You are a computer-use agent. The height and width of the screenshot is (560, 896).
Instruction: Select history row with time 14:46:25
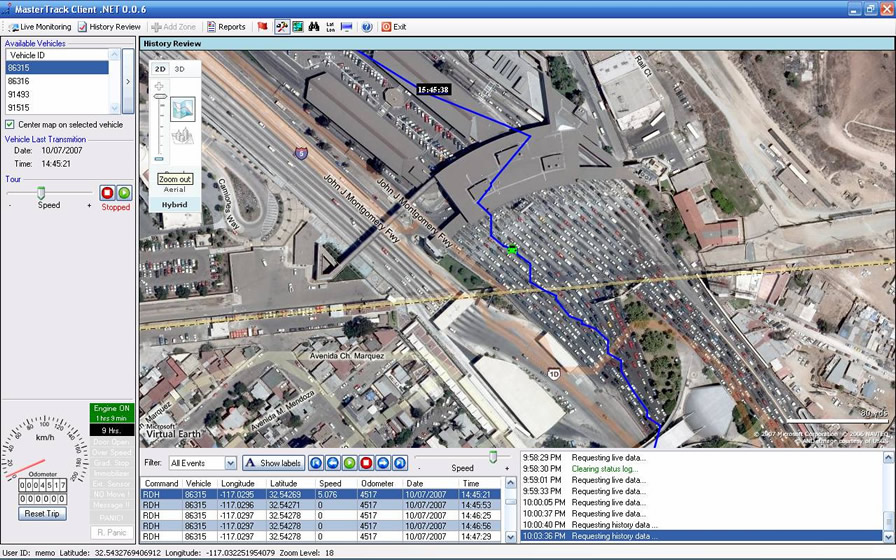(321, 515)
